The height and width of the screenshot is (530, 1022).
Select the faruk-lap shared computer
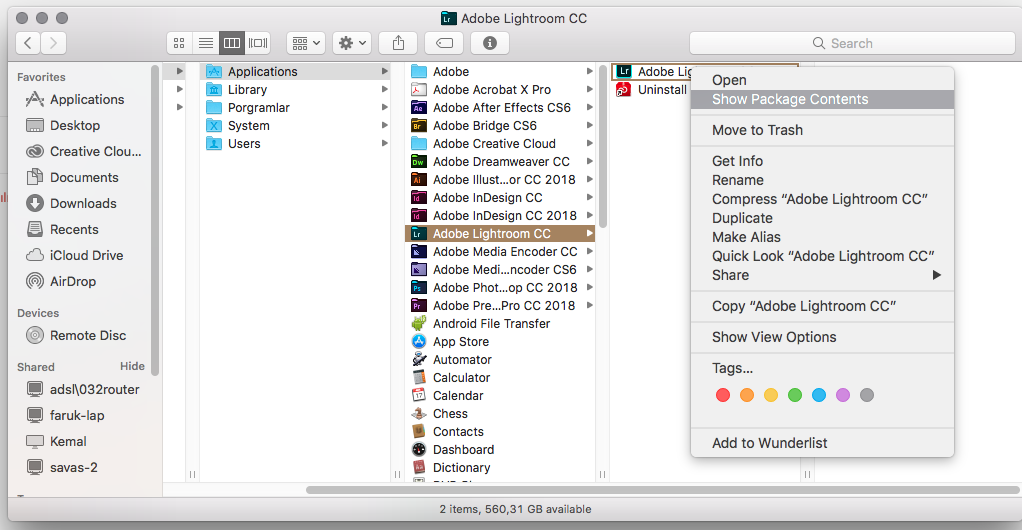point(65,415)
